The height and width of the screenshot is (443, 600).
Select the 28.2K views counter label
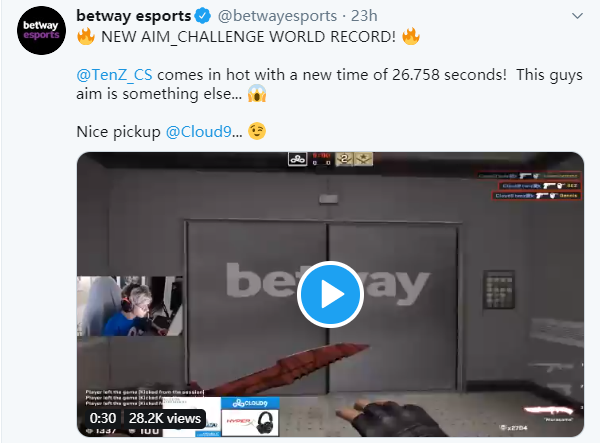[x=165, y=418]
